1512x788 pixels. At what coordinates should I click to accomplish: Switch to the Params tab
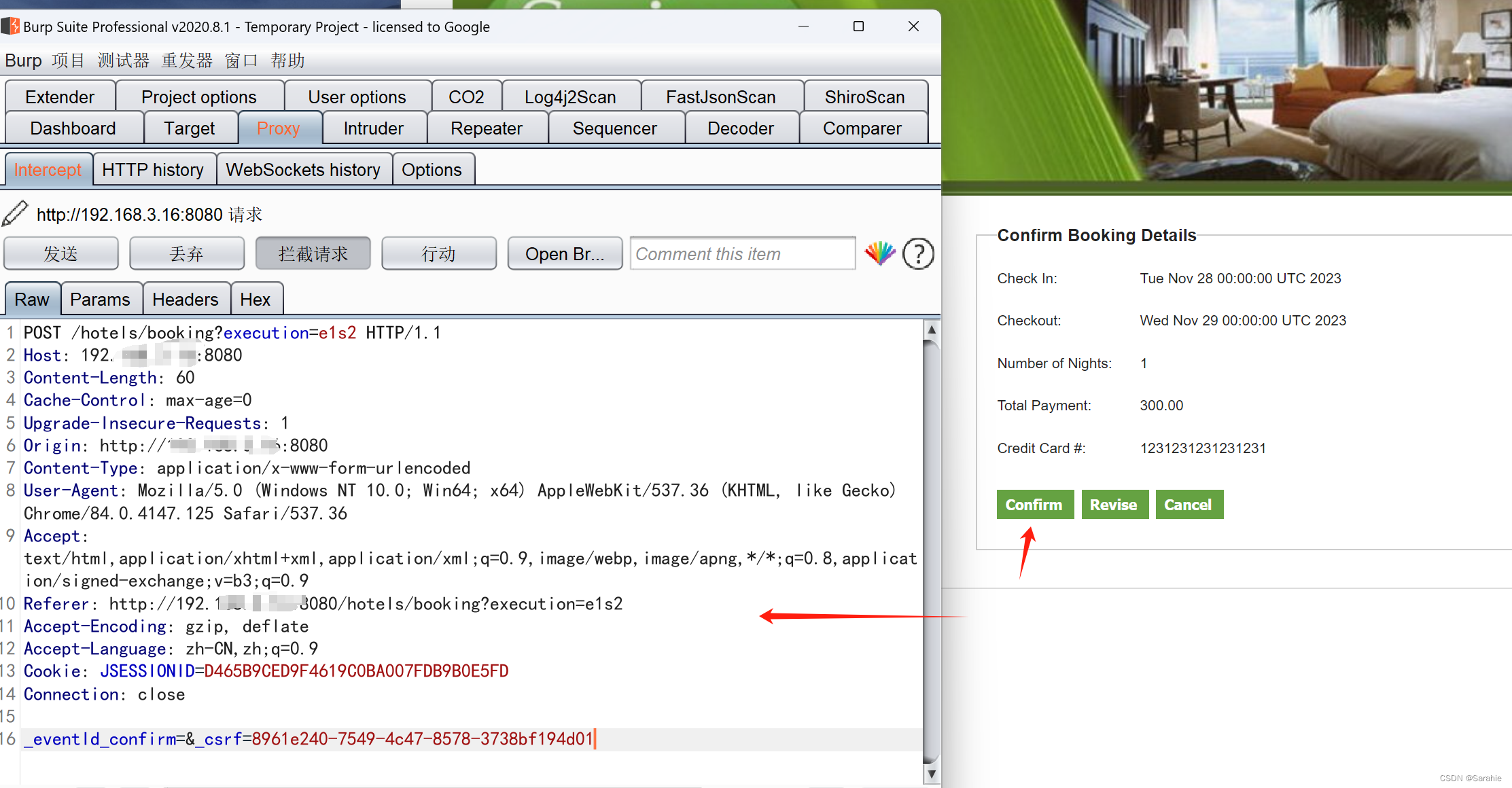(101, 299)
